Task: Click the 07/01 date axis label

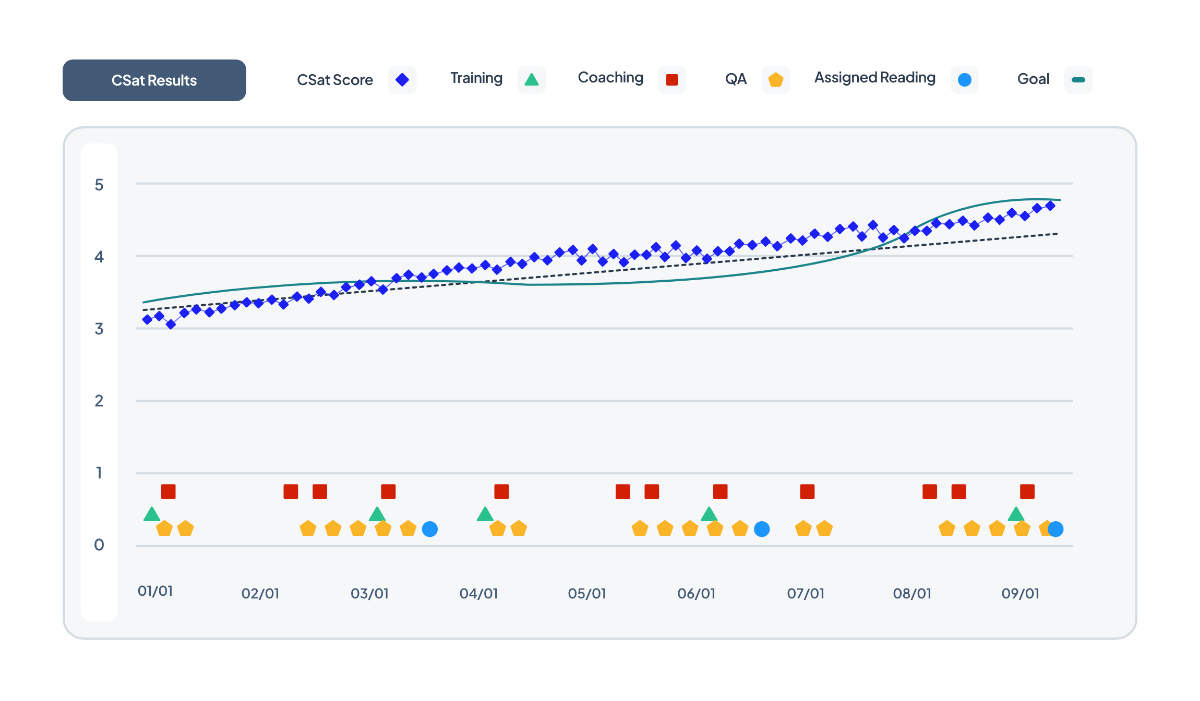Action: (x=805, y=594)
